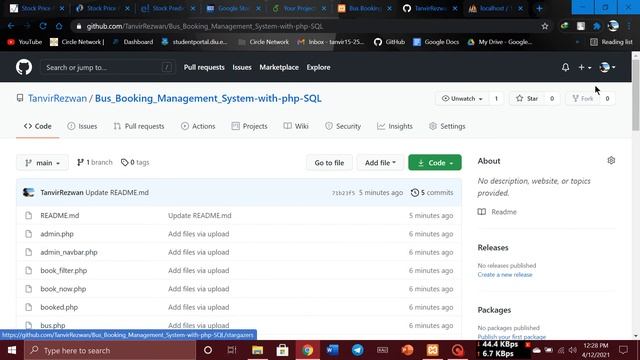
Task: Expand the plus create-new menu
Action: coord(584,67)
